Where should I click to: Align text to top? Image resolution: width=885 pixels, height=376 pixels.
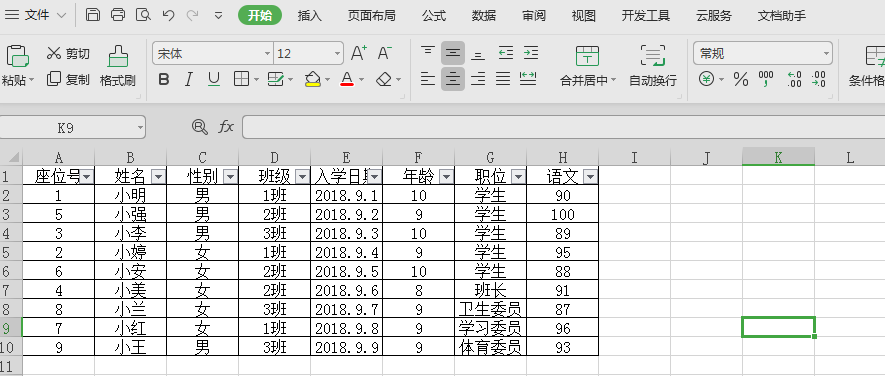click(428, 52)
